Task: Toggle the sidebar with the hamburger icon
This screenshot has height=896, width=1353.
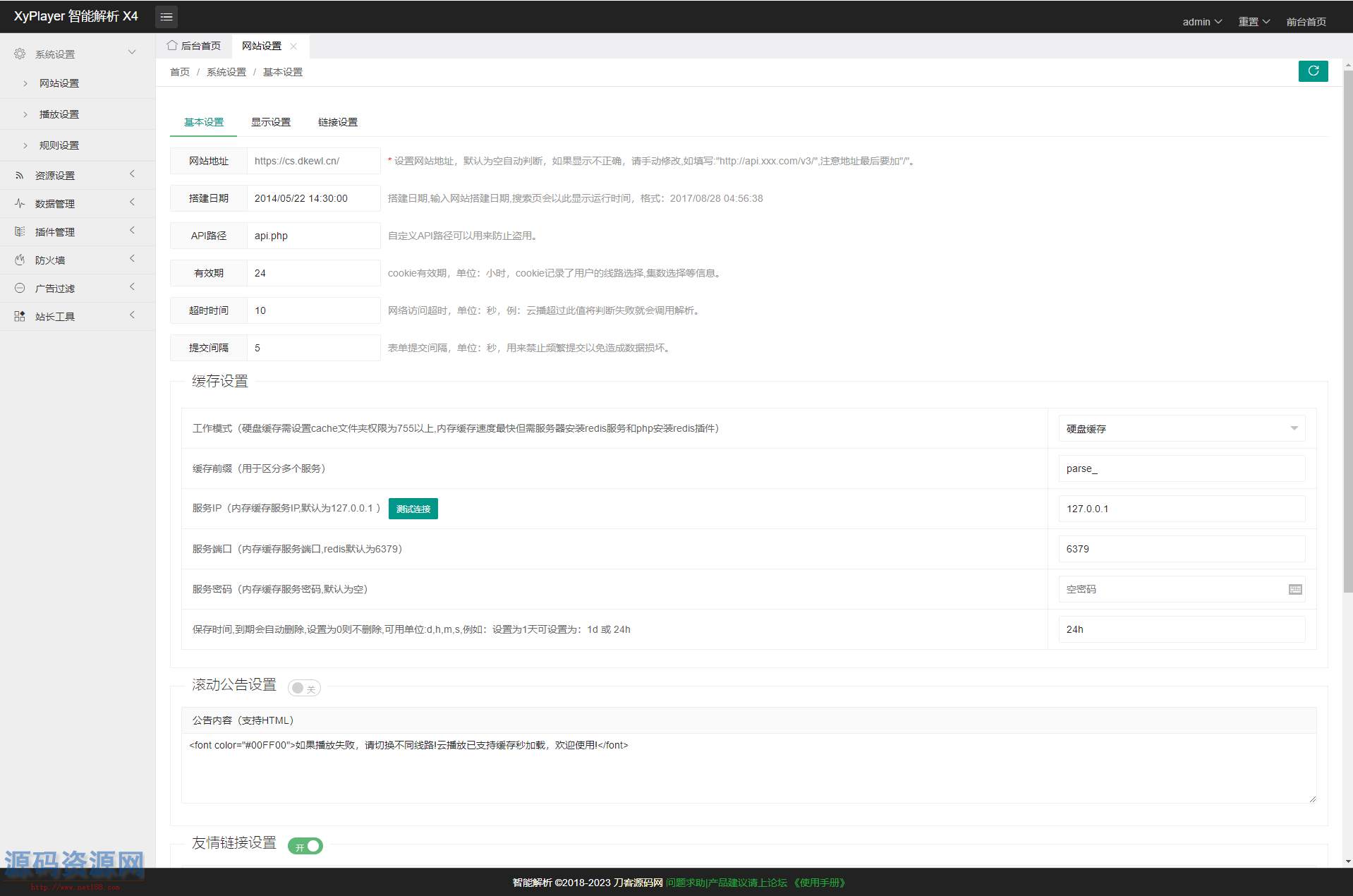Action: coord(166,16)
